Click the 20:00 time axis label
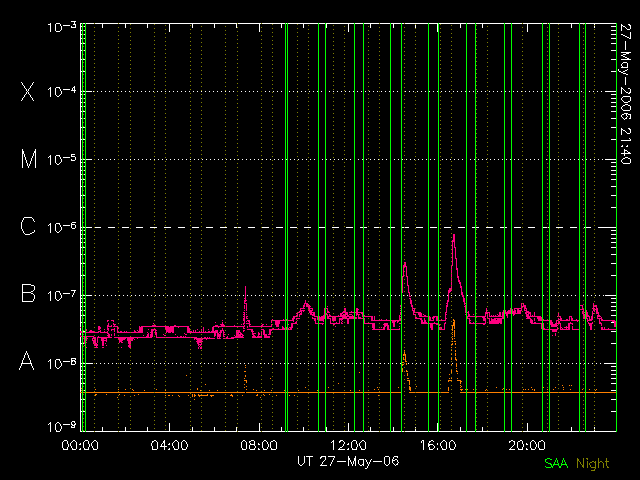Viewport: 640px width, 480px height. [x=527, y=445]
